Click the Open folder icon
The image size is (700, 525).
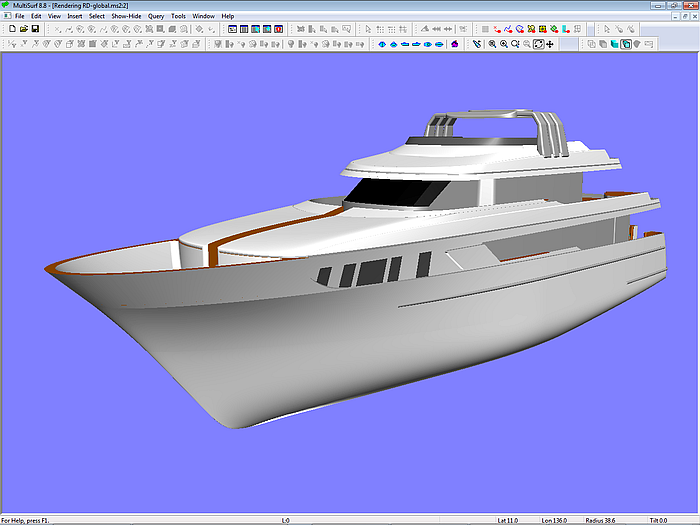coord(23,29)
